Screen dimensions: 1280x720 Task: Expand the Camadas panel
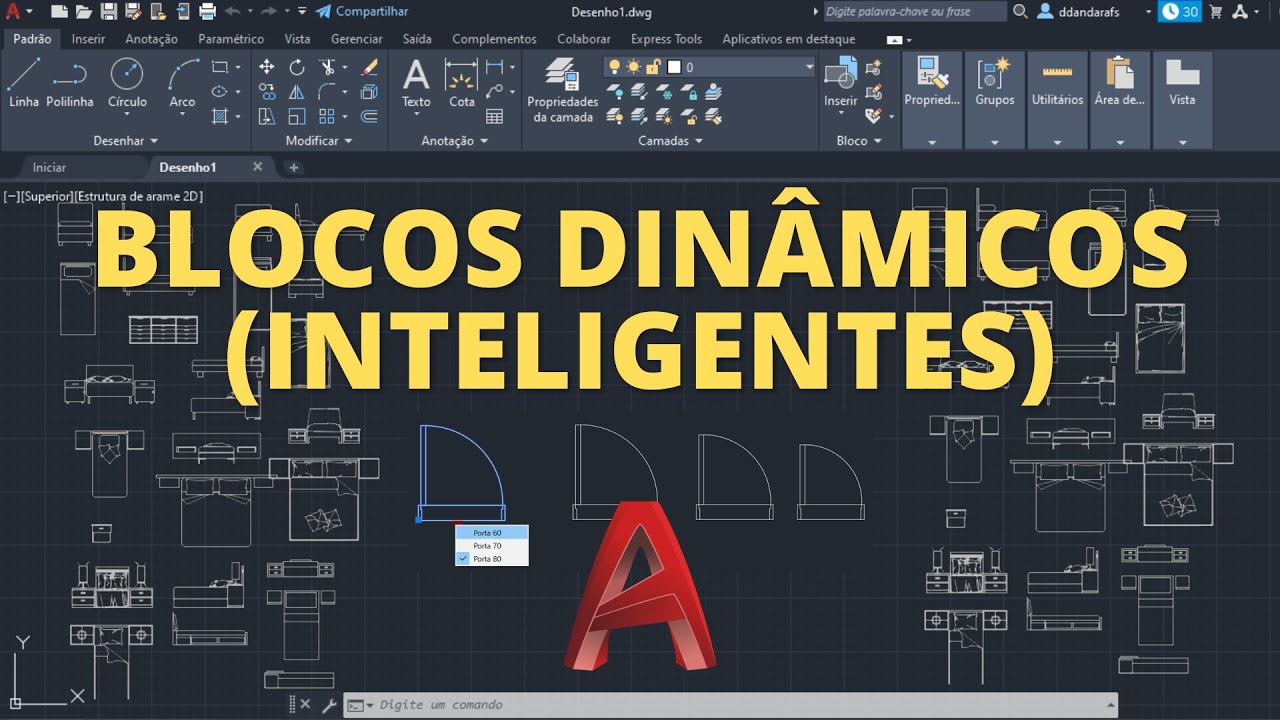pyautogui.click(x=670, y=141)
